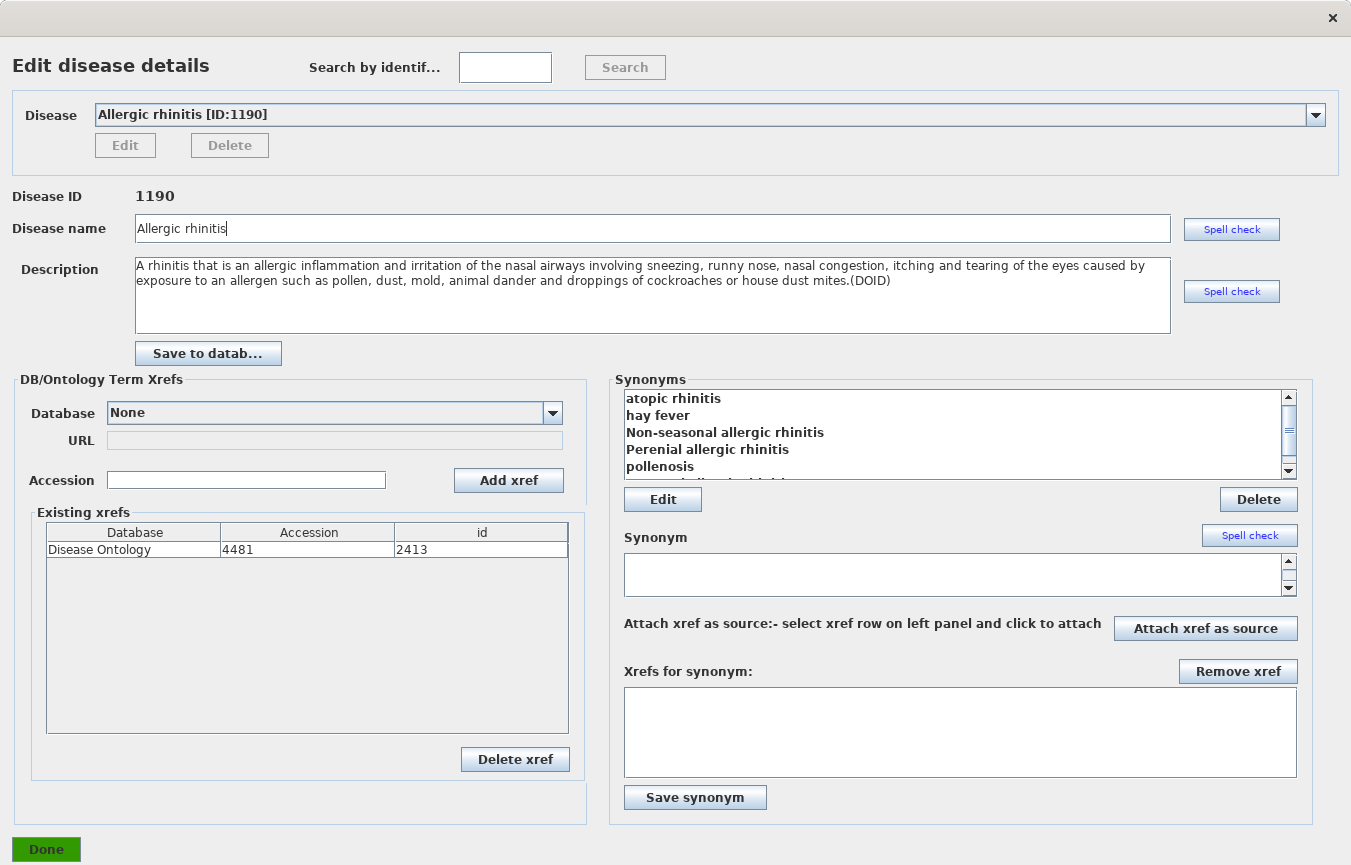Screen dimensions: 1351x865
Task: Click the URL field in Xrefs panel
Action: click(x=335, y=441)
